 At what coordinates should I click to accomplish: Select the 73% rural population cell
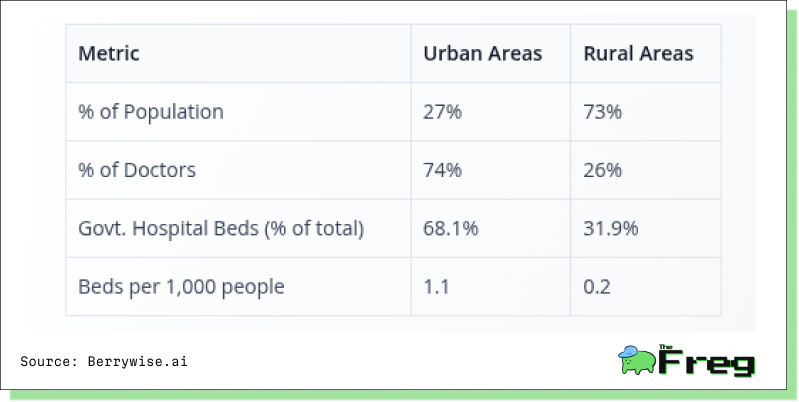[x=602, y=112]
